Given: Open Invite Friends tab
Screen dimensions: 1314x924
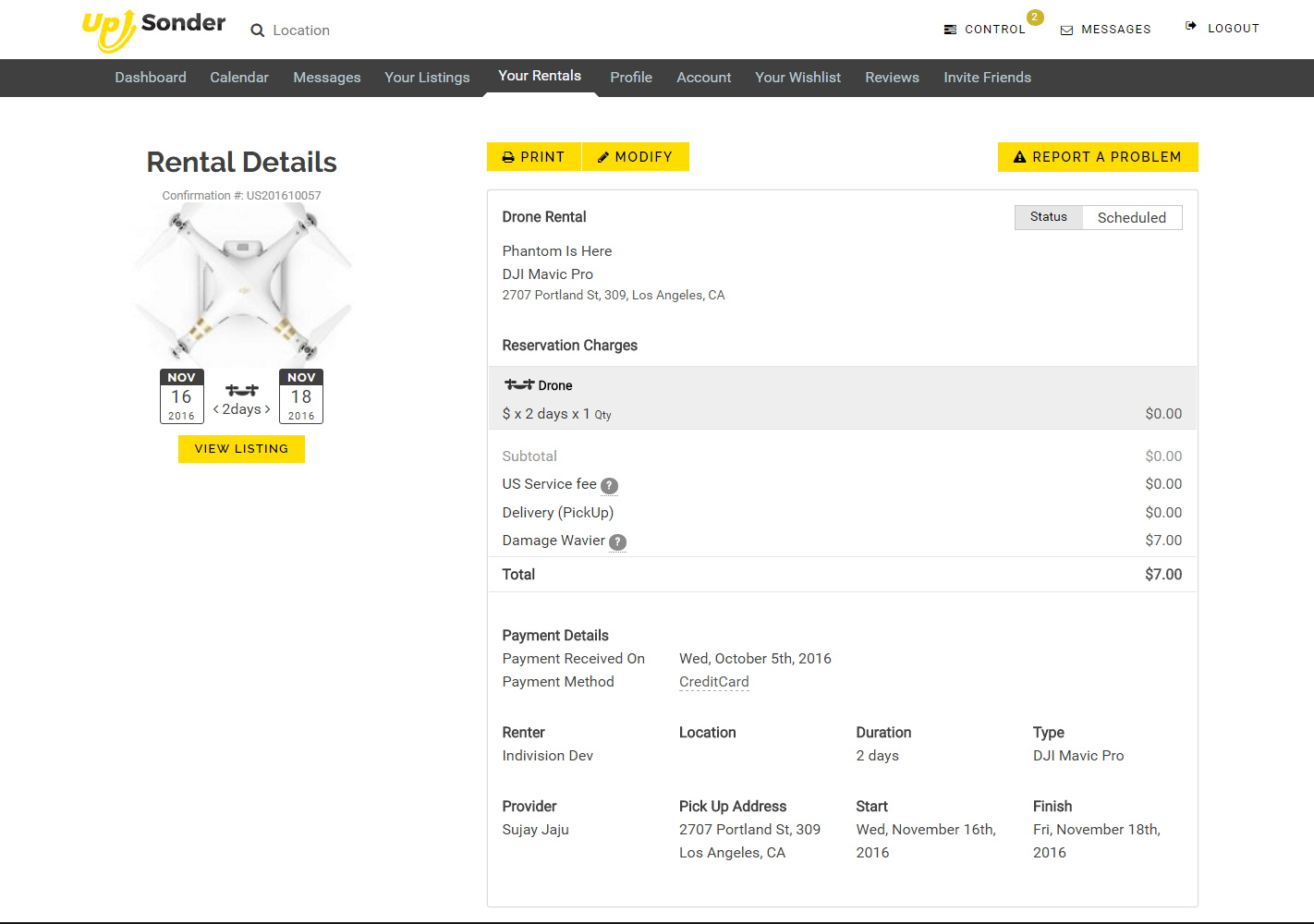Looking at the screenshot, I should click(x=987, y=78).
